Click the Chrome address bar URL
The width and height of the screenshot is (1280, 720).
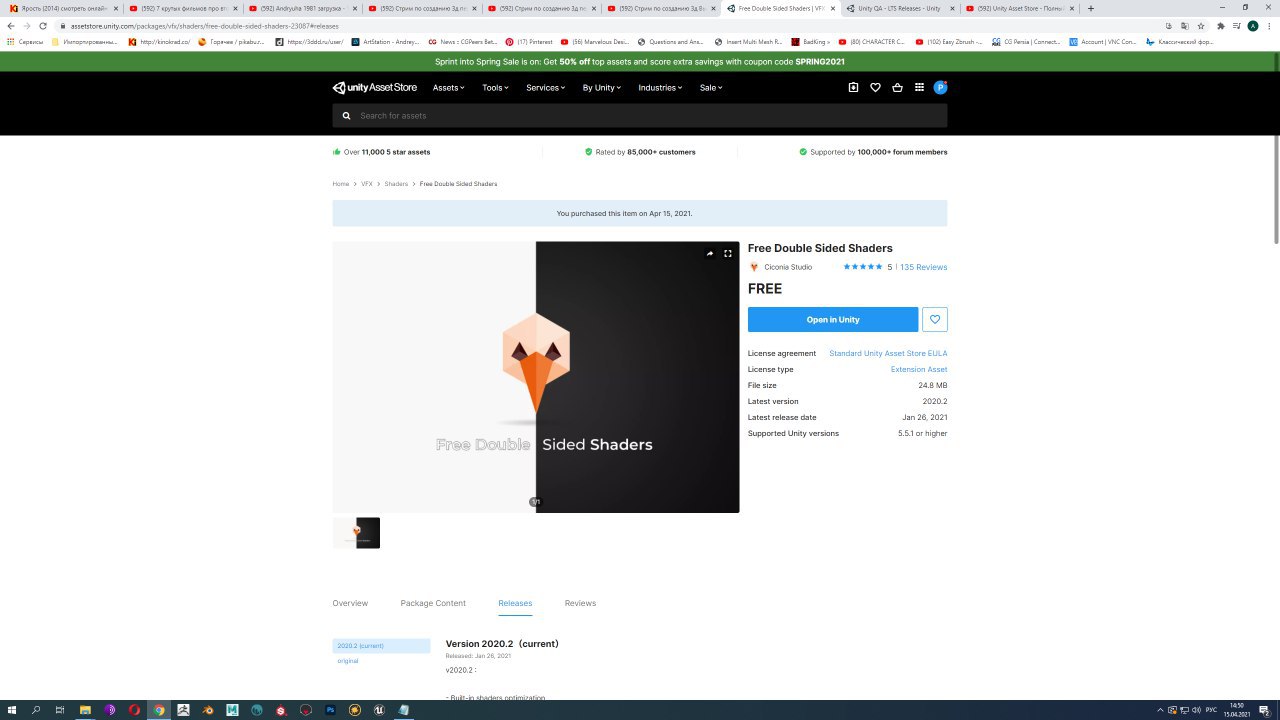(205, 26)
